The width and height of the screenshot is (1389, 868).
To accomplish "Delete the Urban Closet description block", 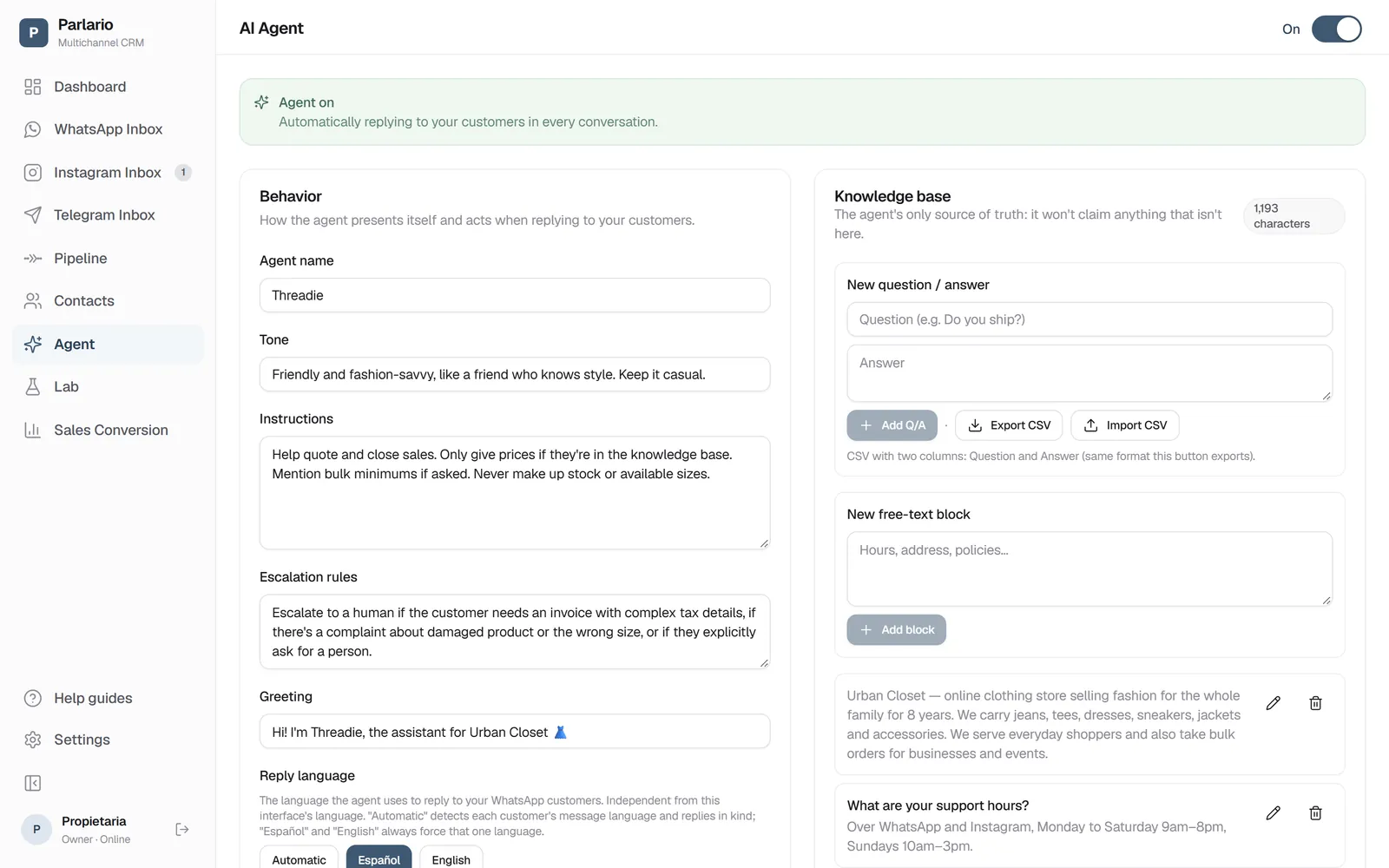I will point(1315,703).
